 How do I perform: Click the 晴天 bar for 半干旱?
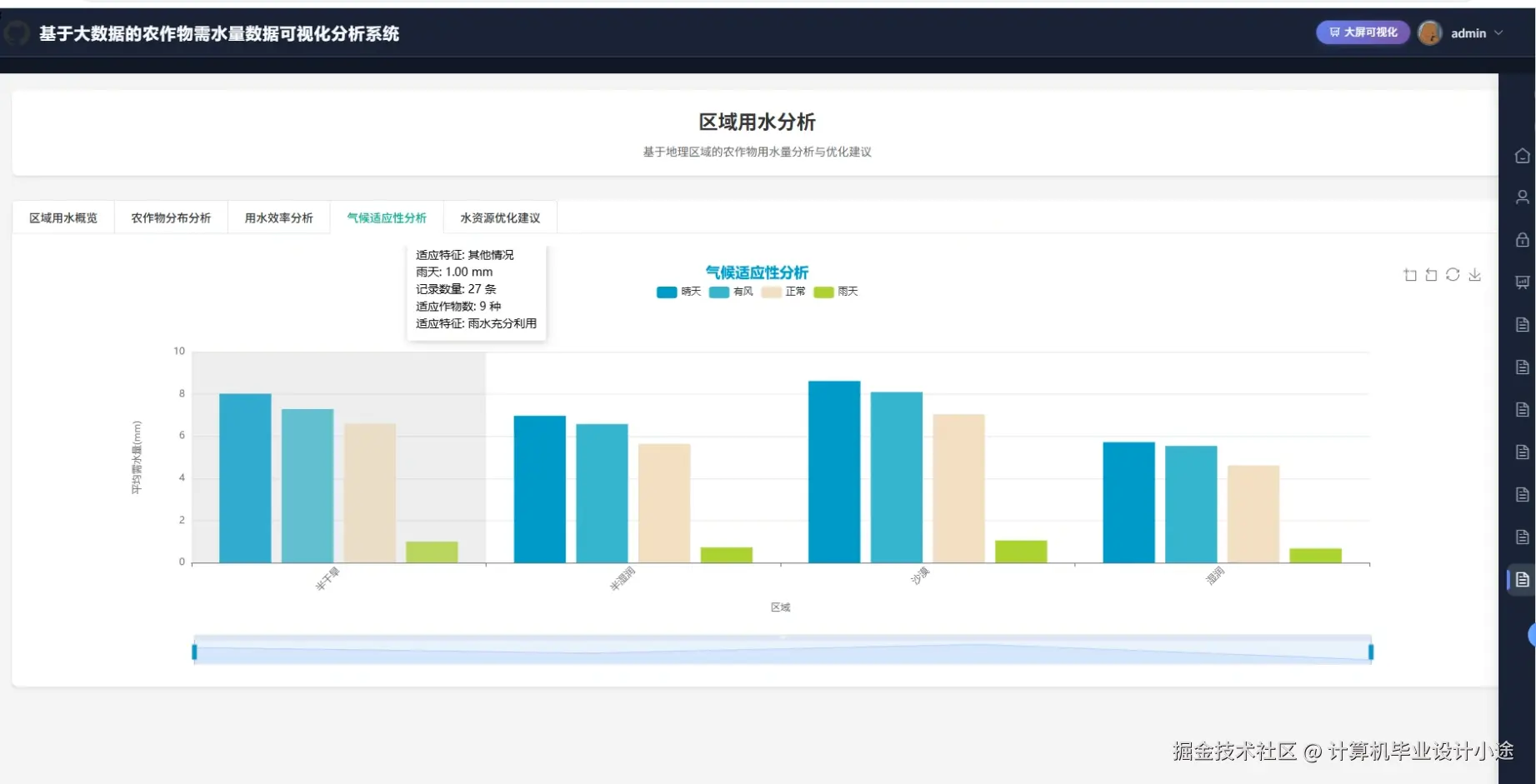[x=245, y=478]
